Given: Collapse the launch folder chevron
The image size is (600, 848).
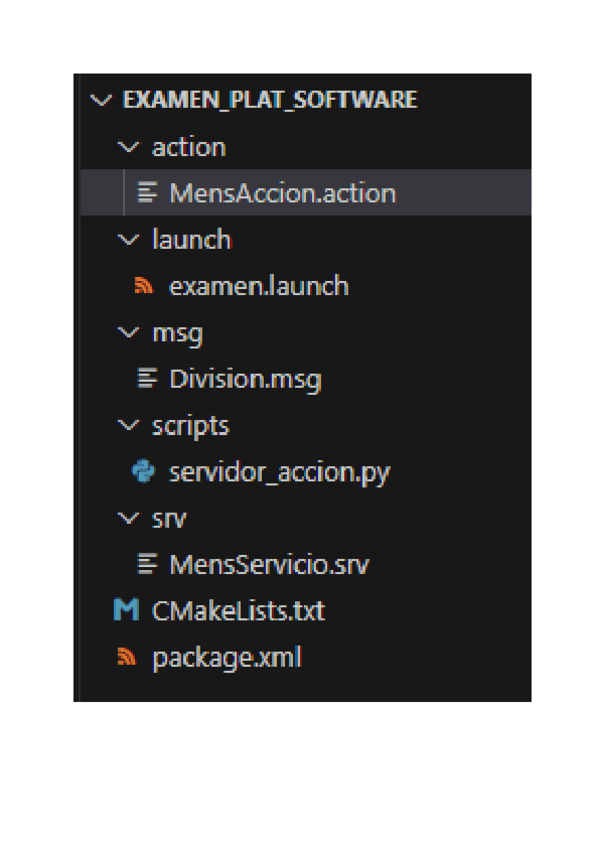Looking at the screenshot, I should coord(127,240).
